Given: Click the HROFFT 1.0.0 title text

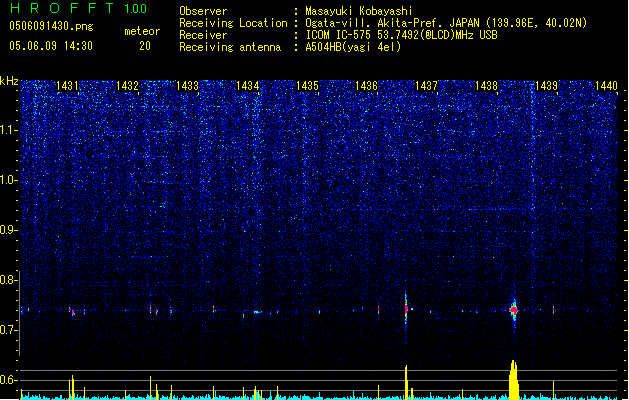Looking at the screenshot, I should coord(78,8).
